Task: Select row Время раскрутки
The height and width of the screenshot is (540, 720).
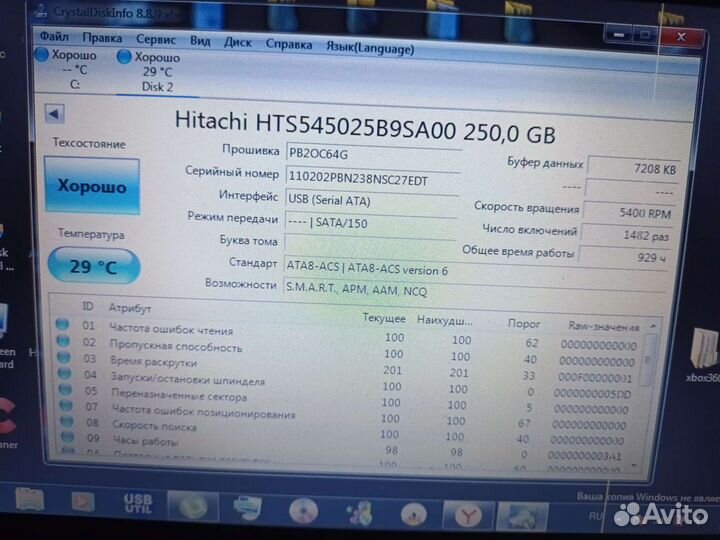Action: pos(349,368)
